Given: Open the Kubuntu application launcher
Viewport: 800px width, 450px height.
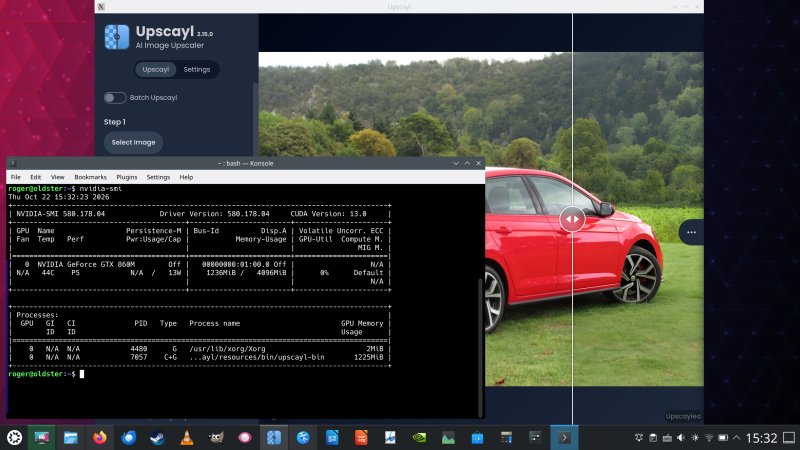Looking at the screenshot, I should (14, 437).
